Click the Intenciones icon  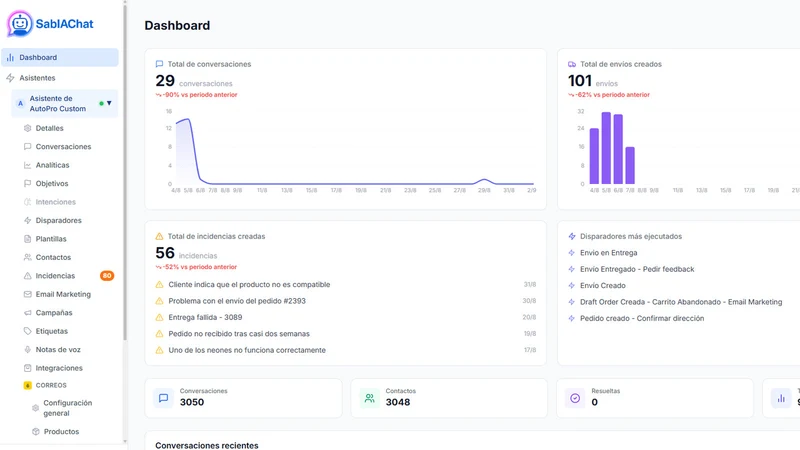(28, 202)
